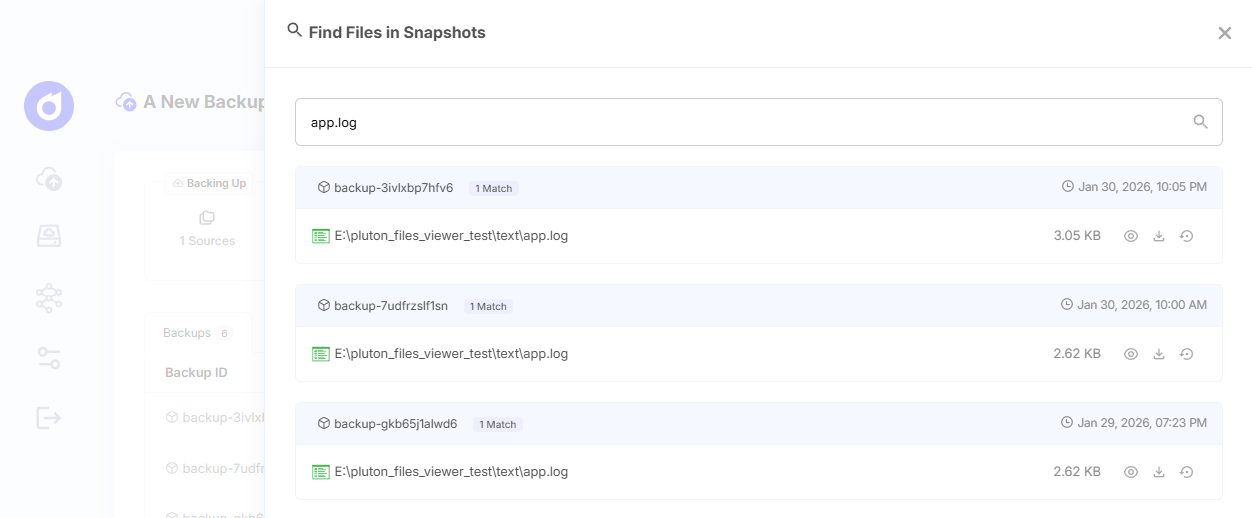Screen dimensions: 1252x518
Task: Click the file icon of app.log in backup-3ivlxbp7hfv6
Action: coord(321,236)
